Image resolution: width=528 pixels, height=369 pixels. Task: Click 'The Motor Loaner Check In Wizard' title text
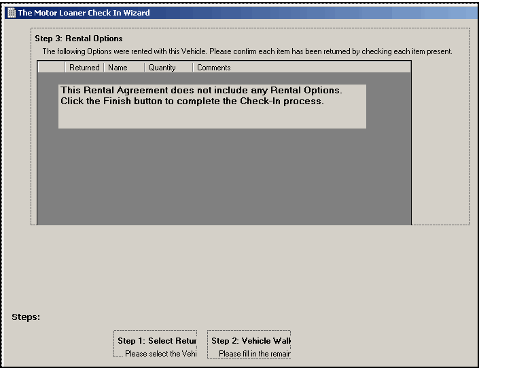pyautogui.click(x=84, y=13)
